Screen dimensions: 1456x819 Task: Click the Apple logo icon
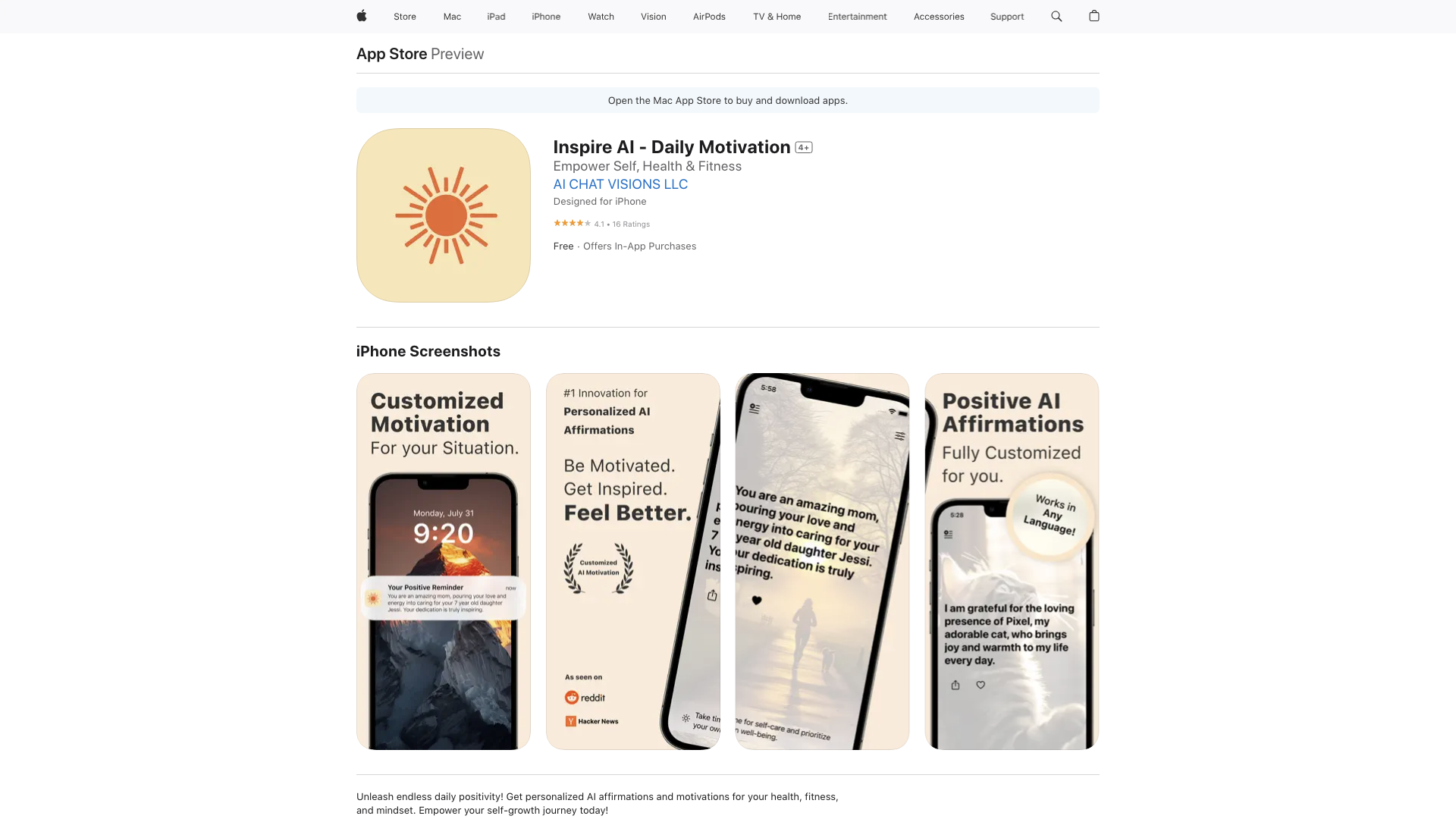(x=362, y=17)
